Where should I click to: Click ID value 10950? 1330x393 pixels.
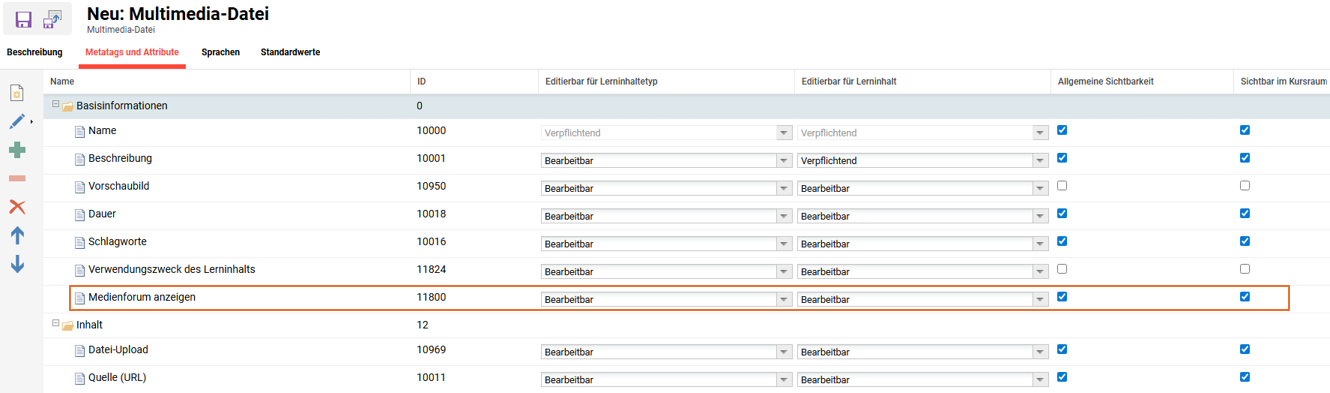pos(431,186)
